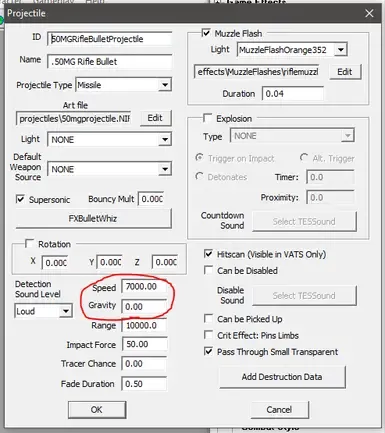Toggle Hitscan (Visible in VATS Only) checkbox
This screenshot has height=433, width=385.
tap(208, 254)
